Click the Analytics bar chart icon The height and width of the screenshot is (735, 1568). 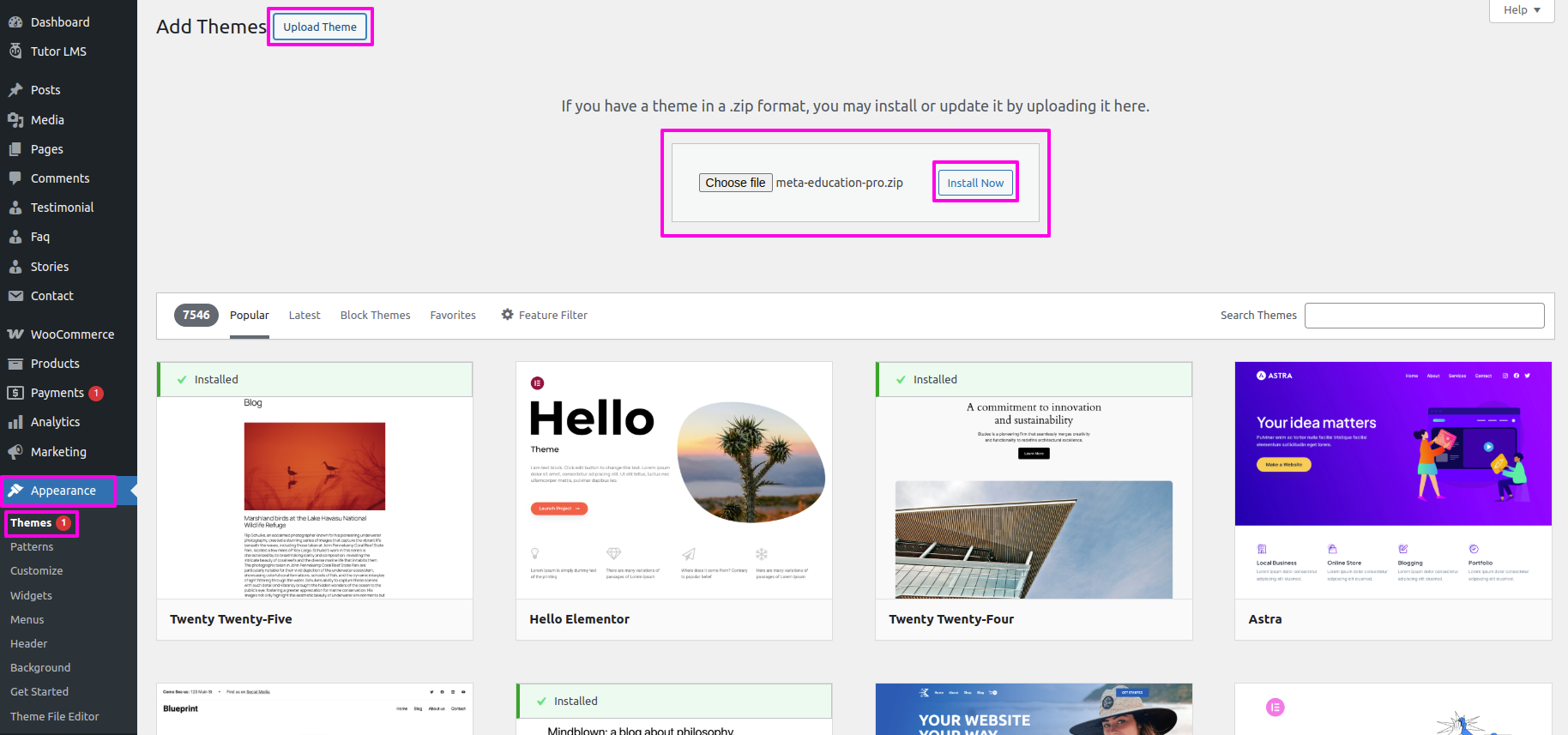(15, 422)
